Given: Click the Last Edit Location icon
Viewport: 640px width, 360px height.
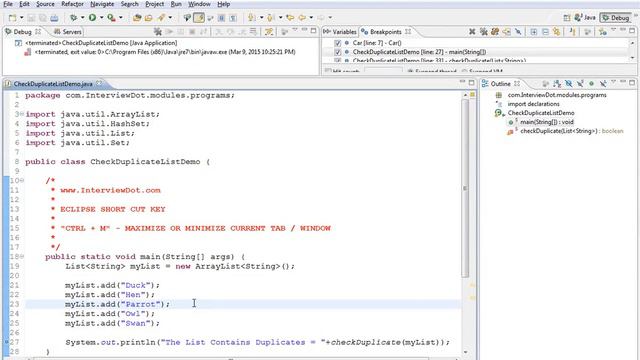Looking at the screenshot, I should coord(290,18).
